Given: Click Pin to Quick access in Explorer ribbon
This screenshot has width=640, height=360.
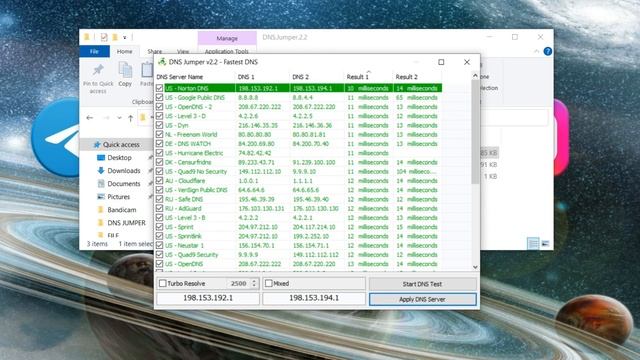Looking at the screenshot, I should [98, 78].
